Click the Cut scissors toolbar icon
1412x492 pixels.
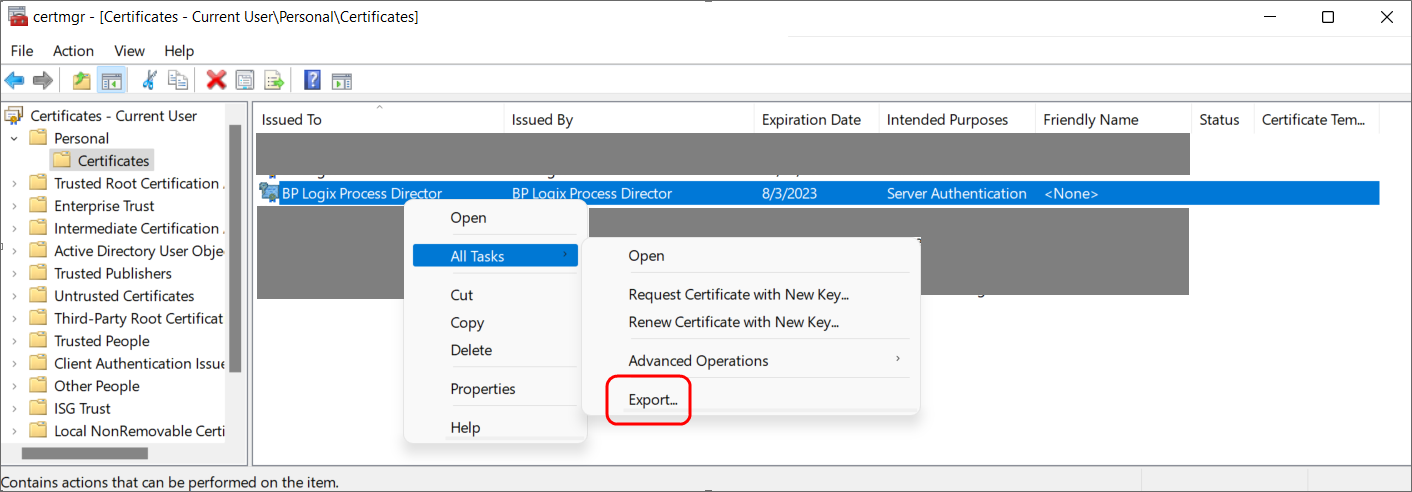[150, 80]
